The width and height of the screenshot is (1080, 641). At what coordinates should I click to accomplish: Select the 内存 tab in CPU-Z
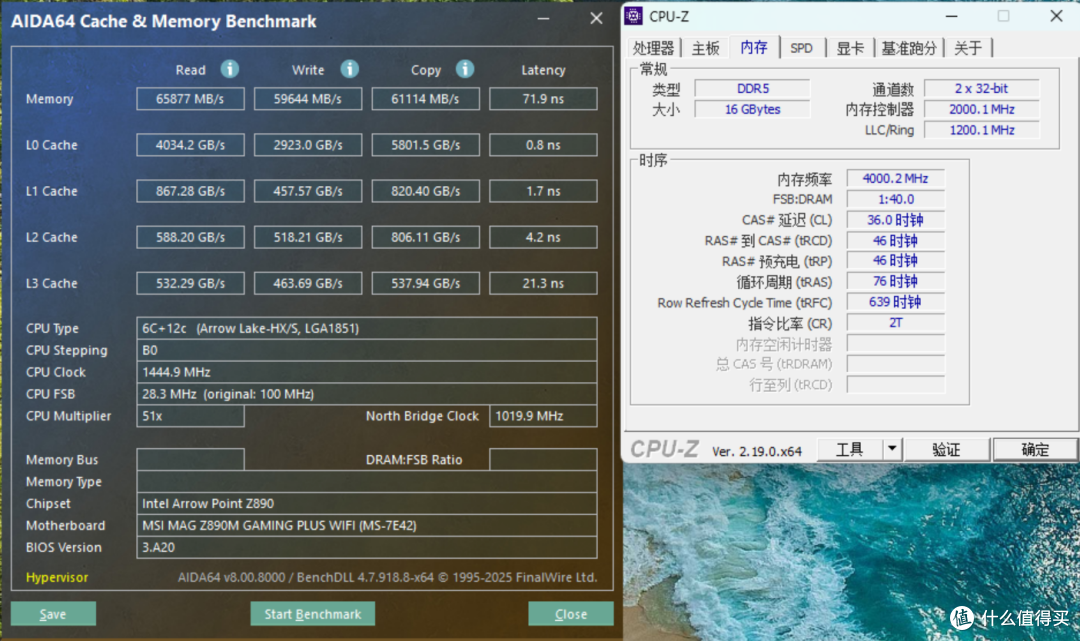[754, 47]
